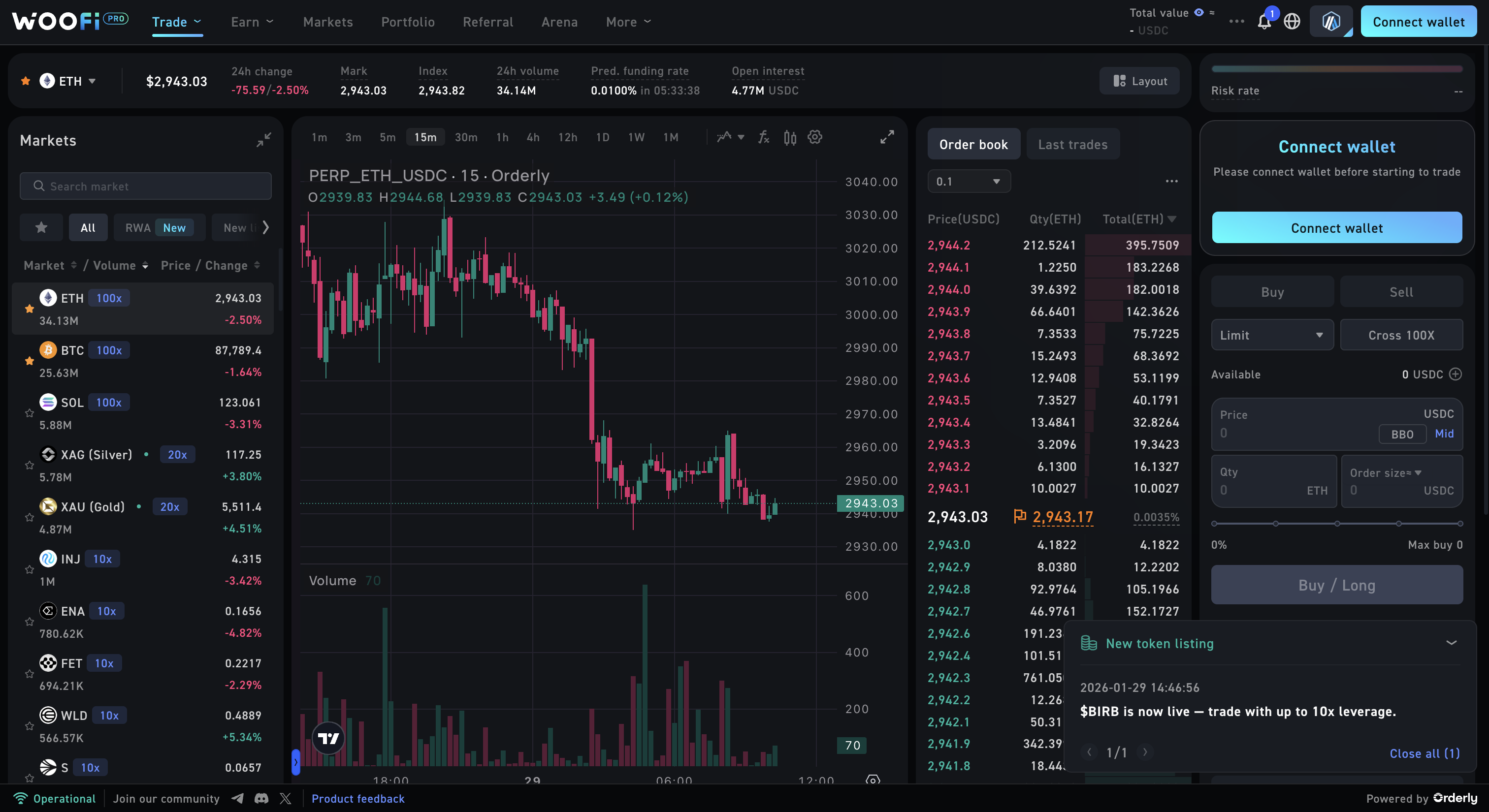
Task: Toggle total value visibility eye
Action: [1199, 12]
